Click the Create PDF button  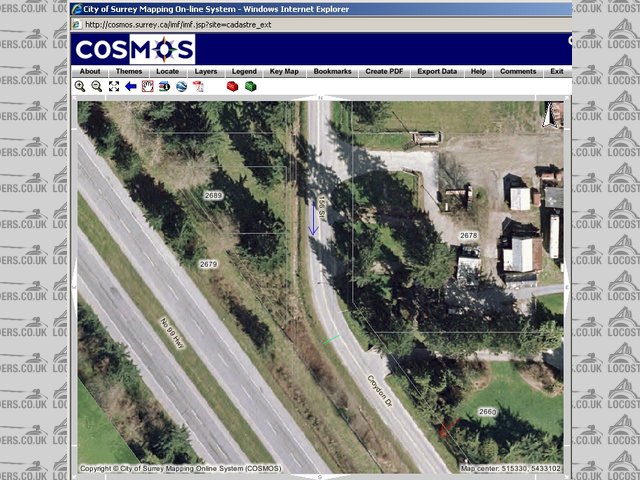click(x=385, y=72)
